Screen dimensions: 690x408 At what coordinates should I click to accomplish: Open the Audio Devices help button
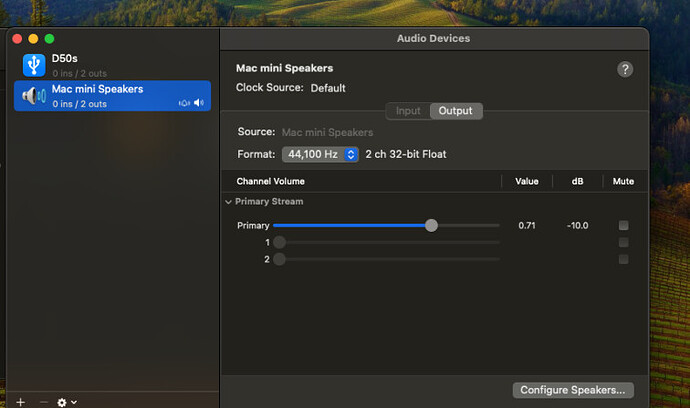pos(625,69)
